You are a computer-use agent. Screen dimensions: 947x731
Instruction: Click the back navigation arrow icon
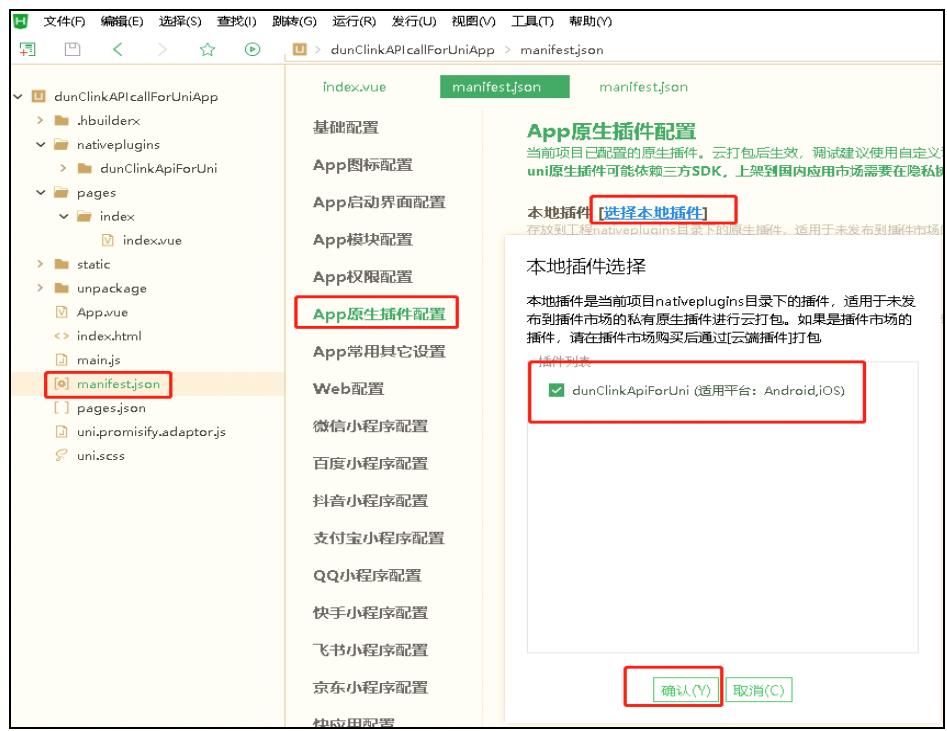pos(118,49)
